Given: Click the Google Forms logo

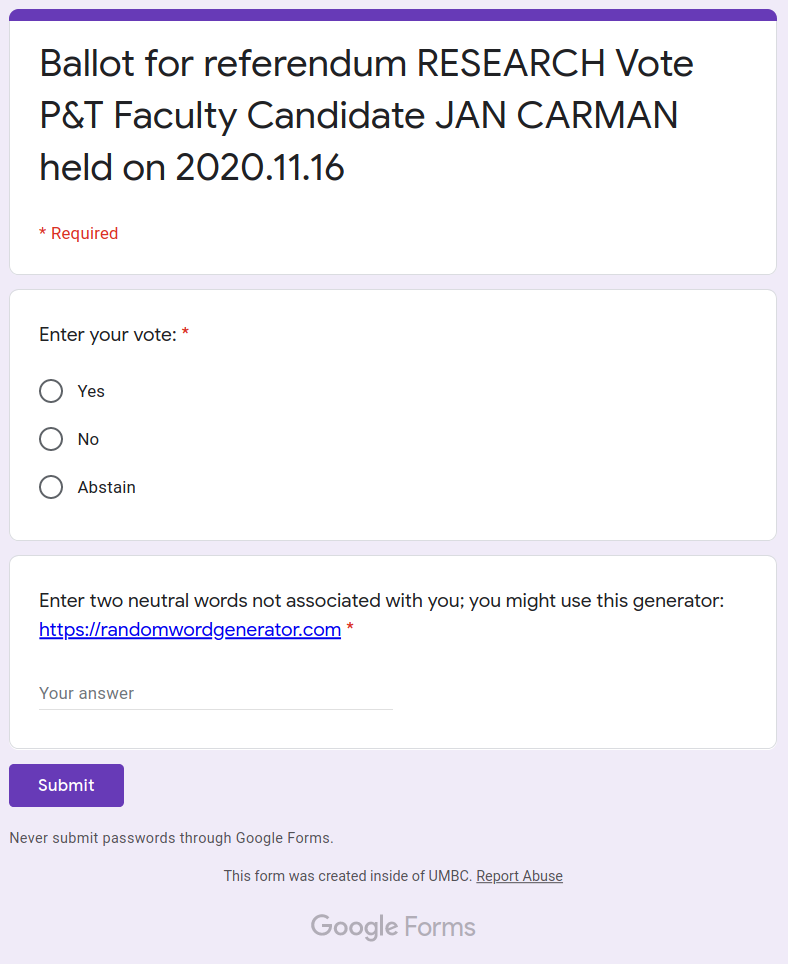Looking at the screenshot, I should coord(393,926).
